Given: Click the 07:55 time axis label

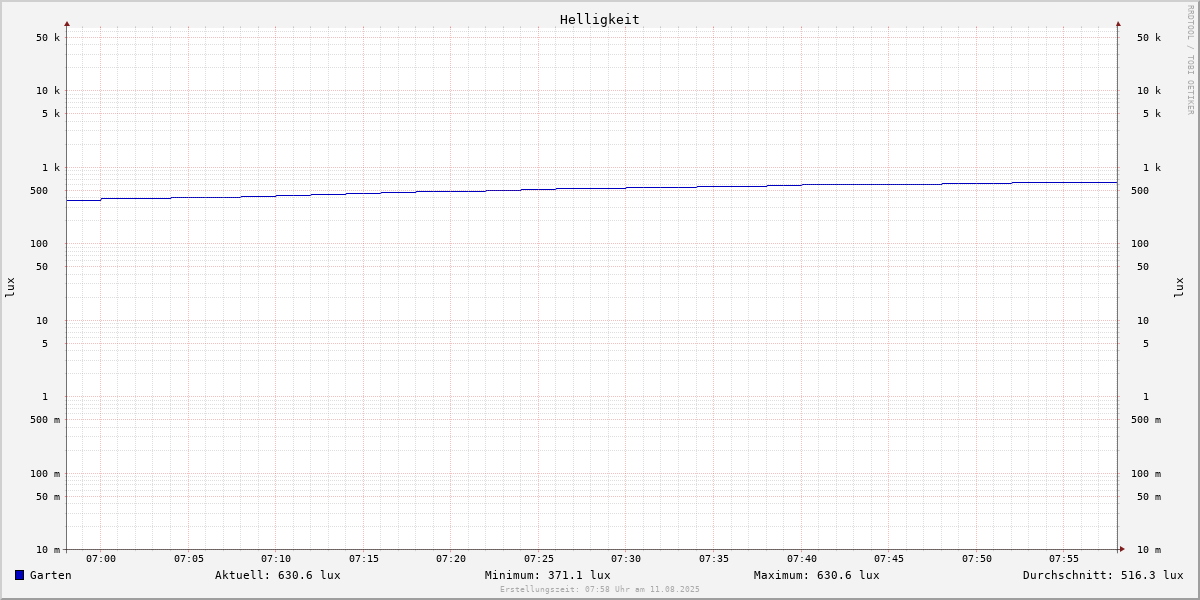Looking at the screenshot, I should pyautogui.click(x=1064, y=559).
